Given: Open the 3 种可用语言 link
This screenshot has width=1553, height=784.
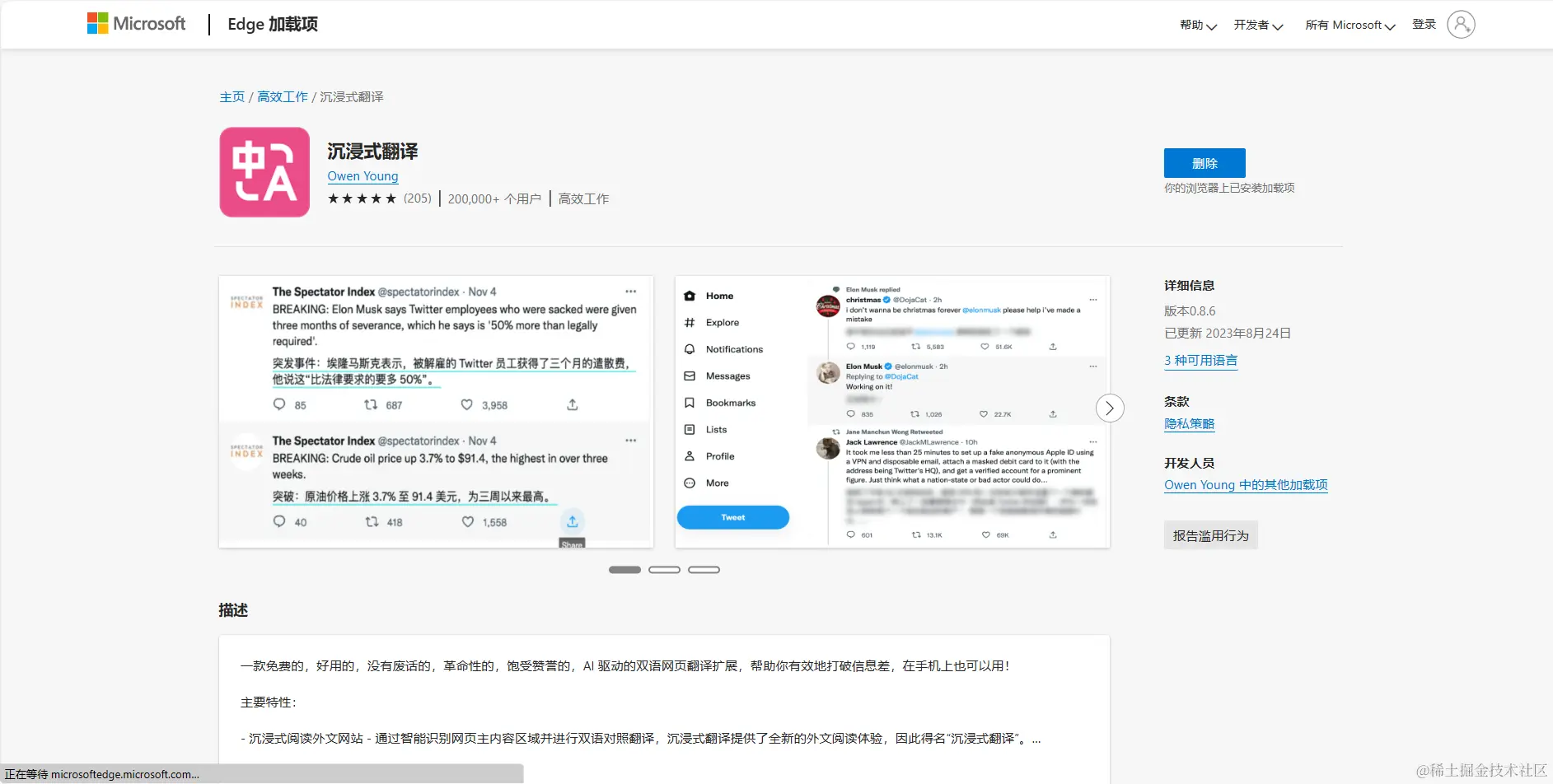Looking at the screenshot, I should (1200, 361).
